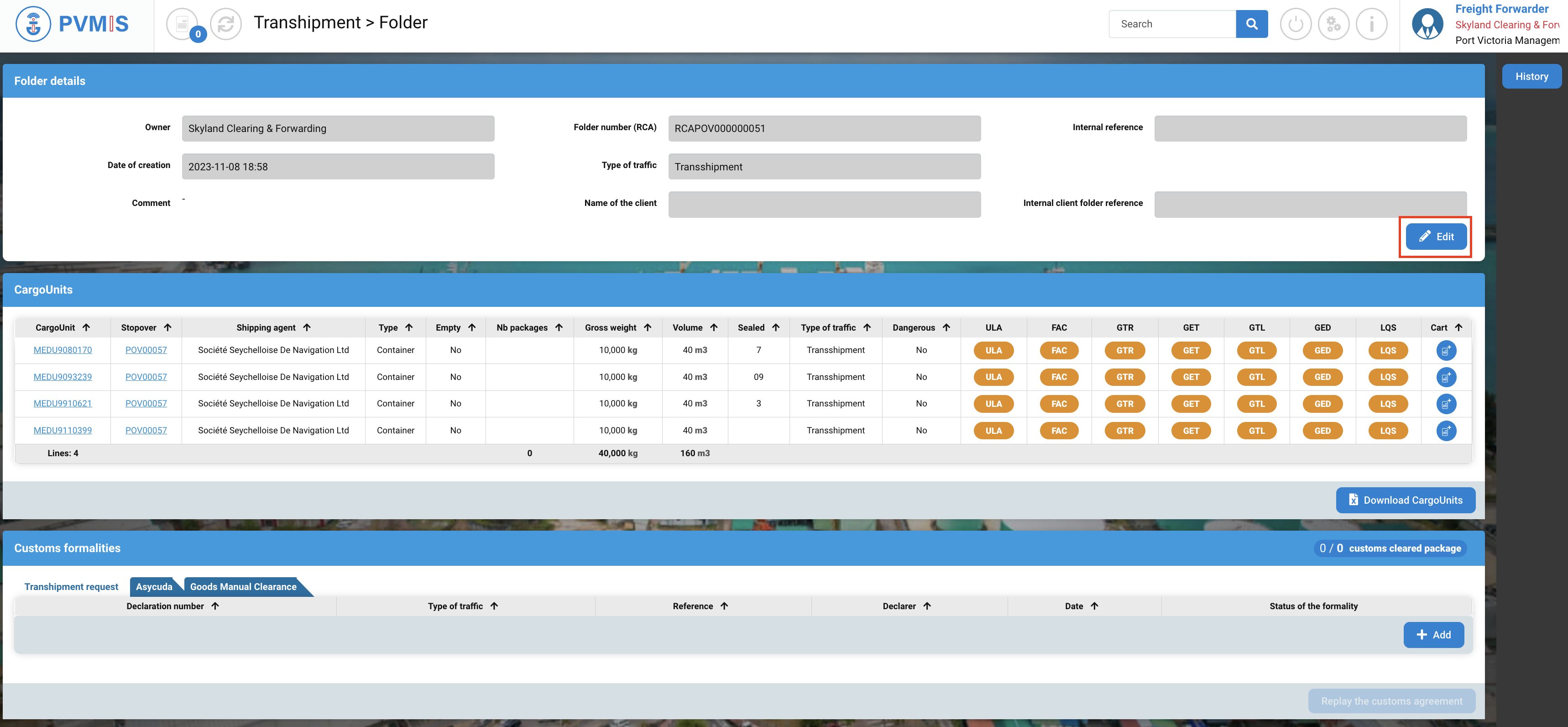Click the refresh icon in header
Screen dimensions: 1568x727
point(226,24)
